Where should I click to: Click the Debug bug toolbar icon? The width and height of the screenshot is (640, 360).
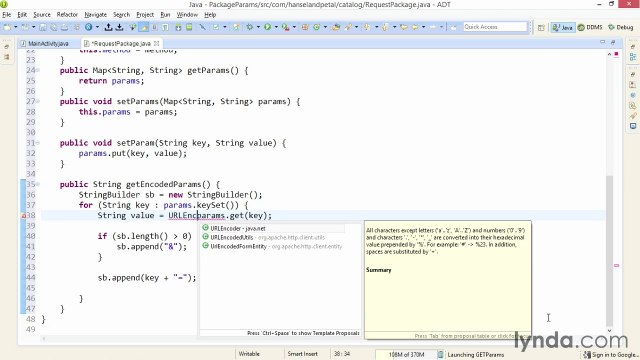click(249, 27)
